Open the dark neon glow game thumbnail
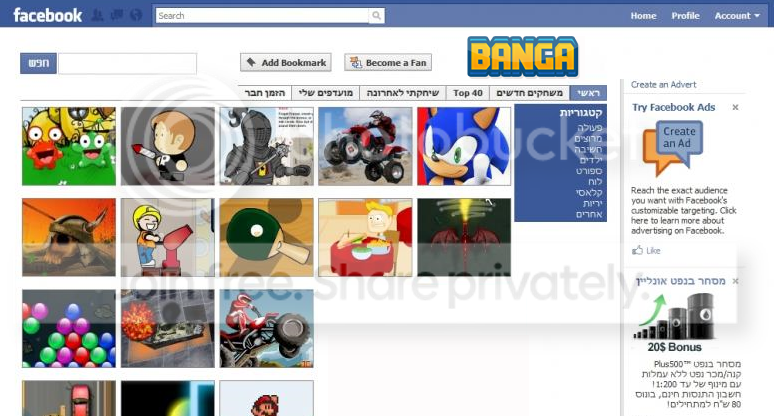The height and width of the screenshot is (416, 774). (x=168, y=398)
